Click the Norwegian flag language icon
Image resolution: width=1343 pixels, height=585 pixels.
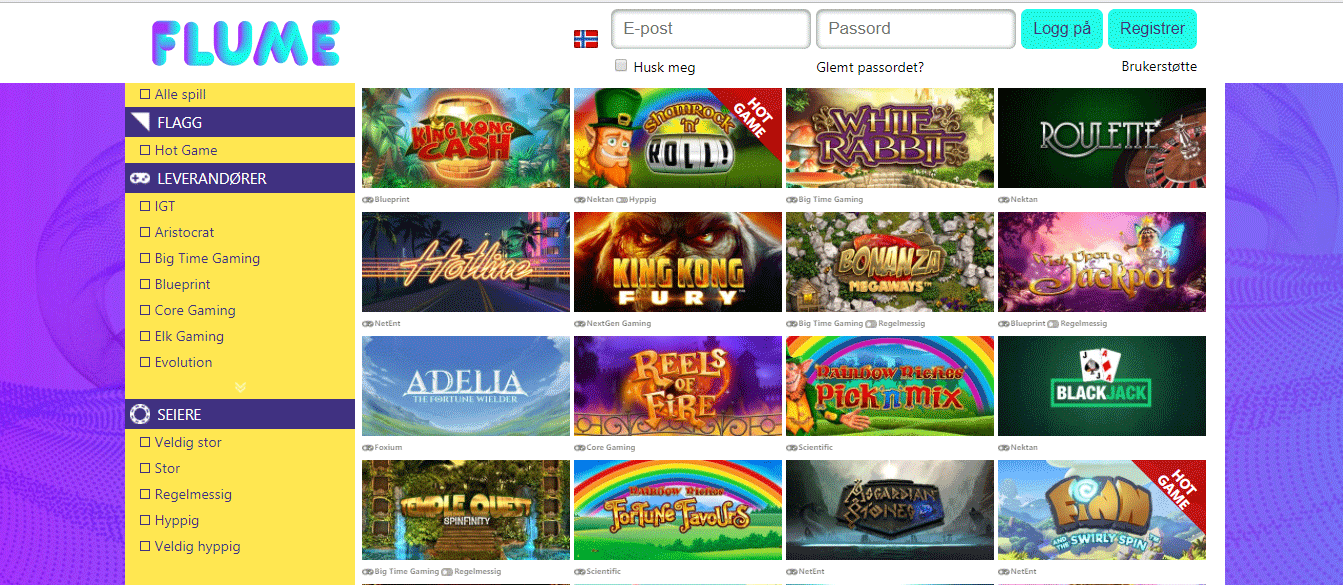586,39
